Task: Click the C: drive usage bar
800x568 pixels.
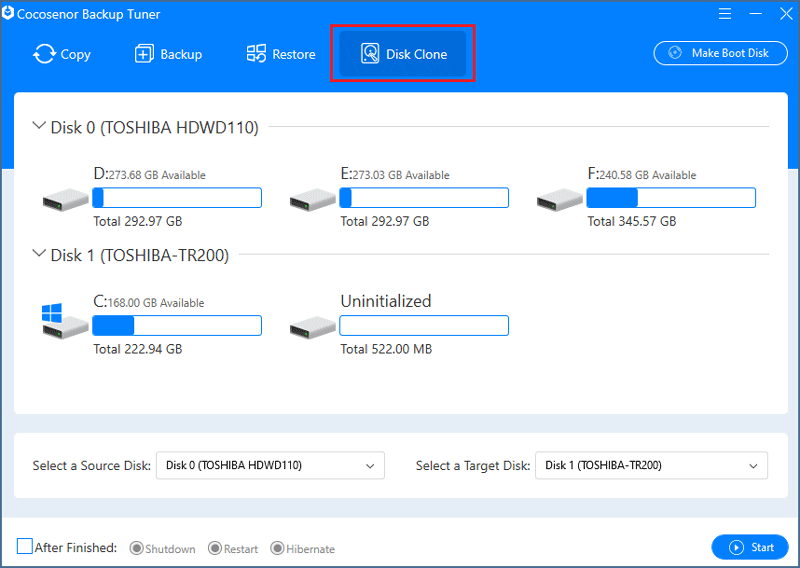Action: pyautogui.click(x=177, y=326)
